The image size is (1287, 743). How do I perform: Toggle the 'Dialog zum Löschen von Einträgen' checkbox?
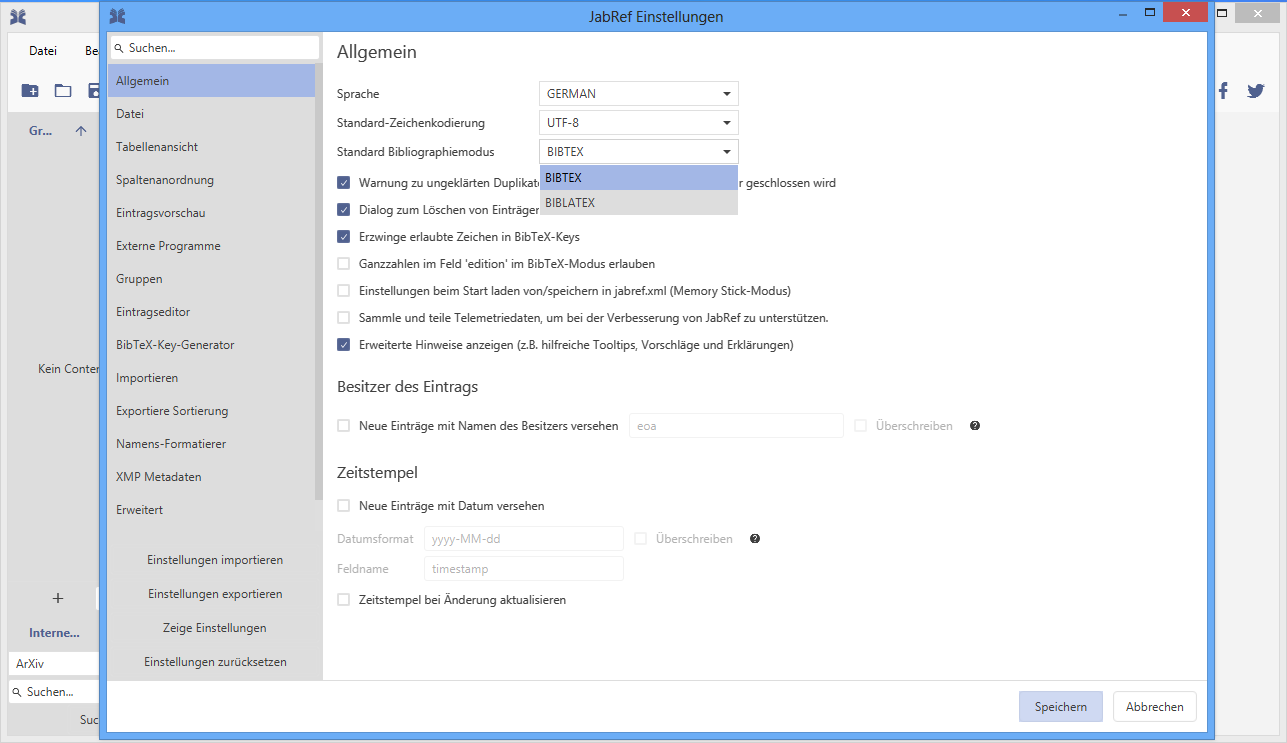(x=344, y=210)
